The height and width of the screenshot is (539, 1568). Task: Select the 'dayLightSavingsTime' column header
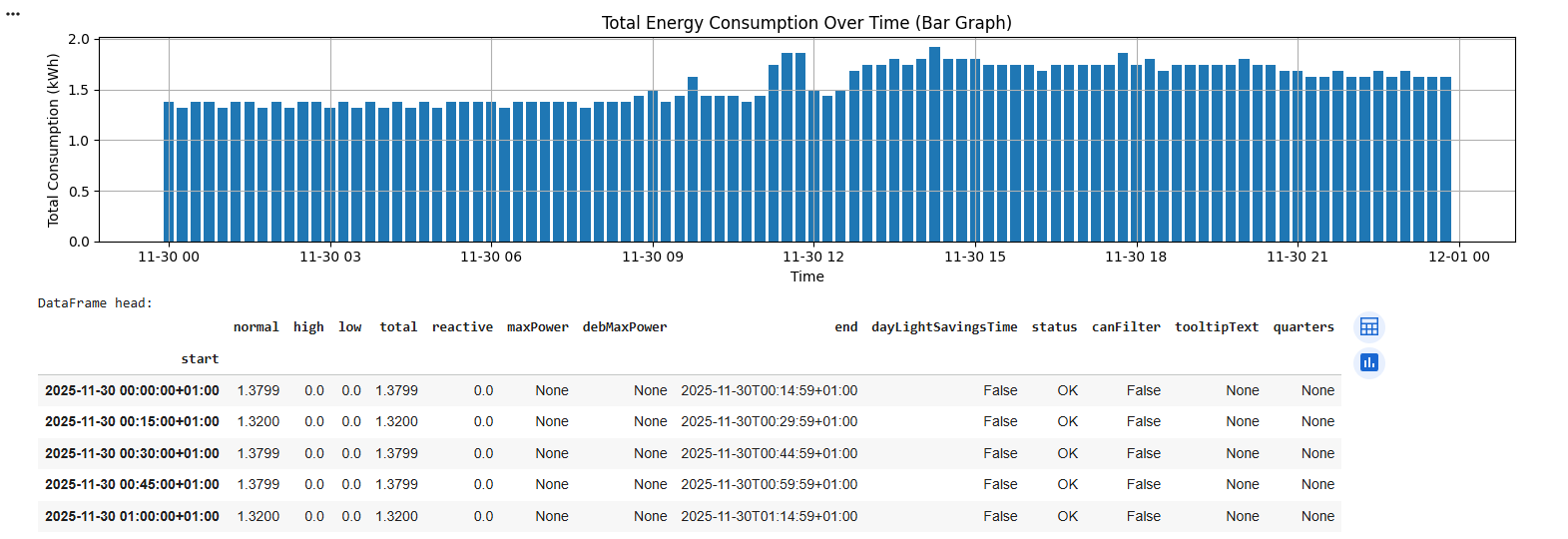tap(943, 327)
